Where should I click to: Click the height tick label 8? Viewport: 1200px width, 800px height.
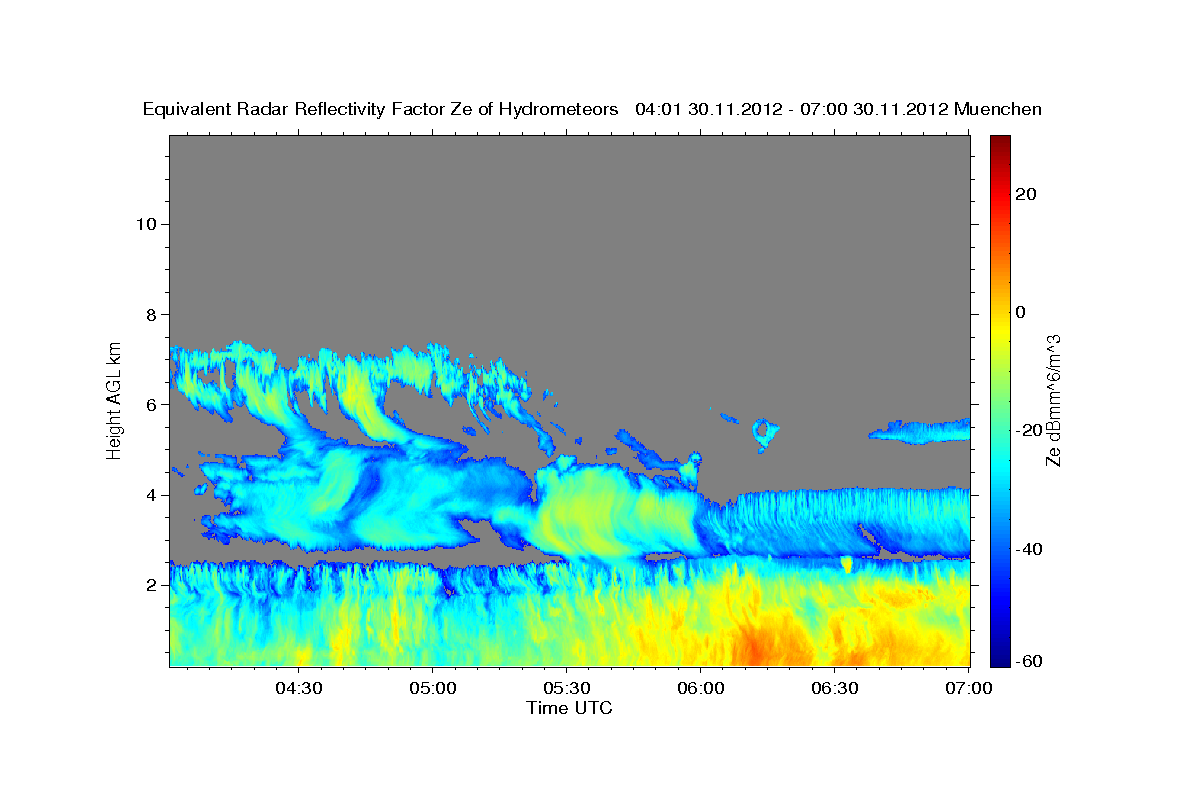coord(152,314)
